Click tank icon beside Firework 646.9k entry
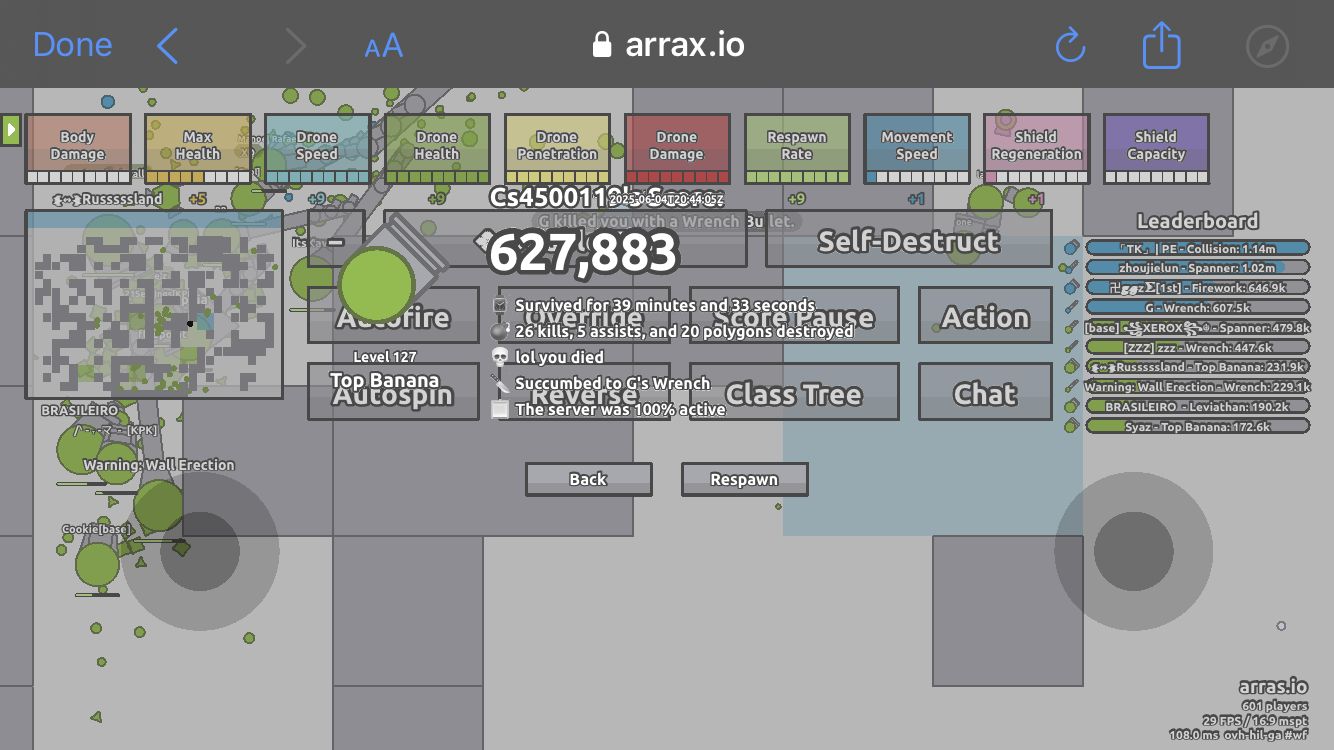The image size is (1334, 750). click(x=1071, y=287)
